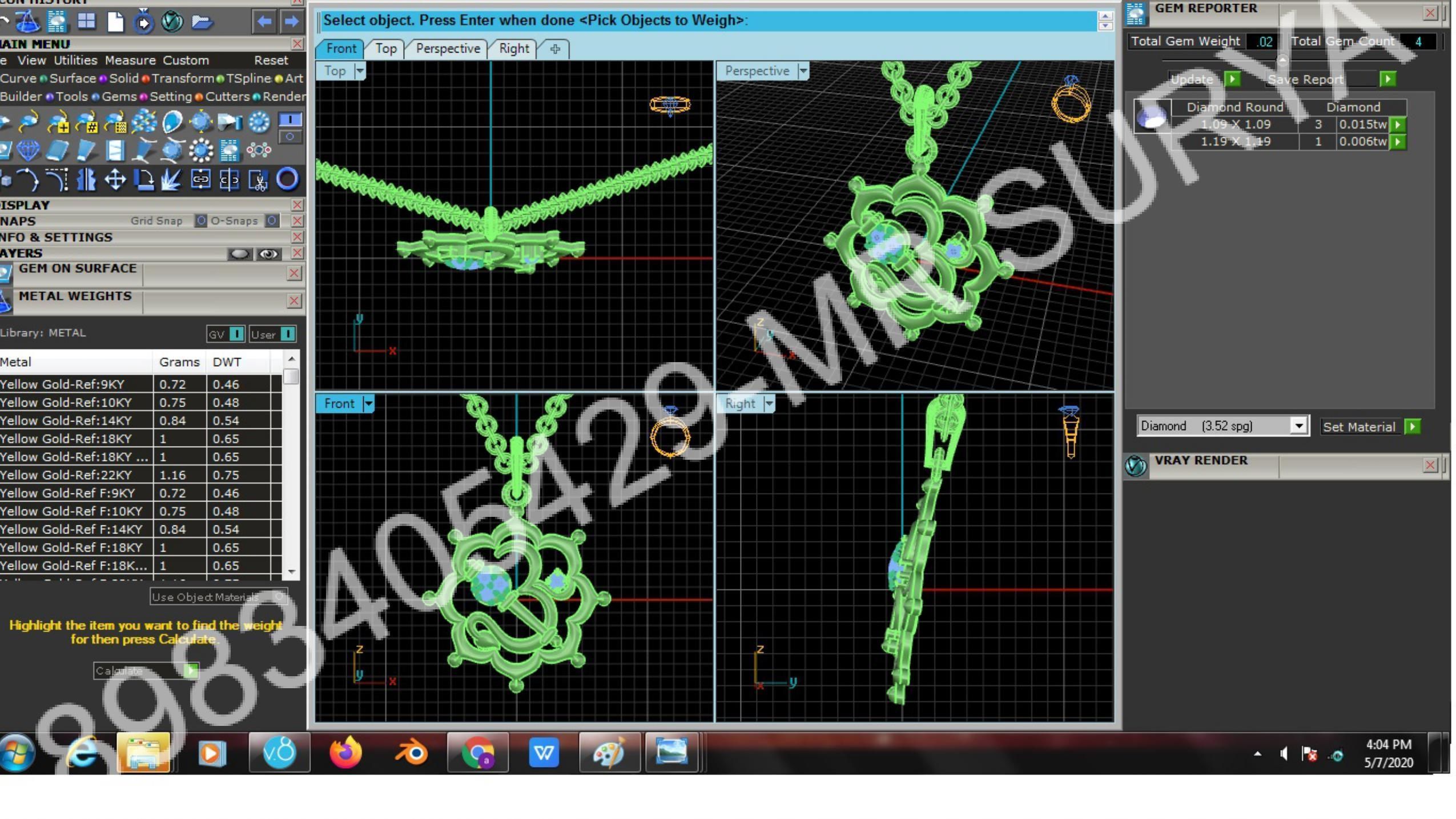Image resolution: width=1456 pixels, height=819 pixels.
Task: Toggle the blue bar switch beside gem tools
Action: pyautogui.click(x=290, y=119)
